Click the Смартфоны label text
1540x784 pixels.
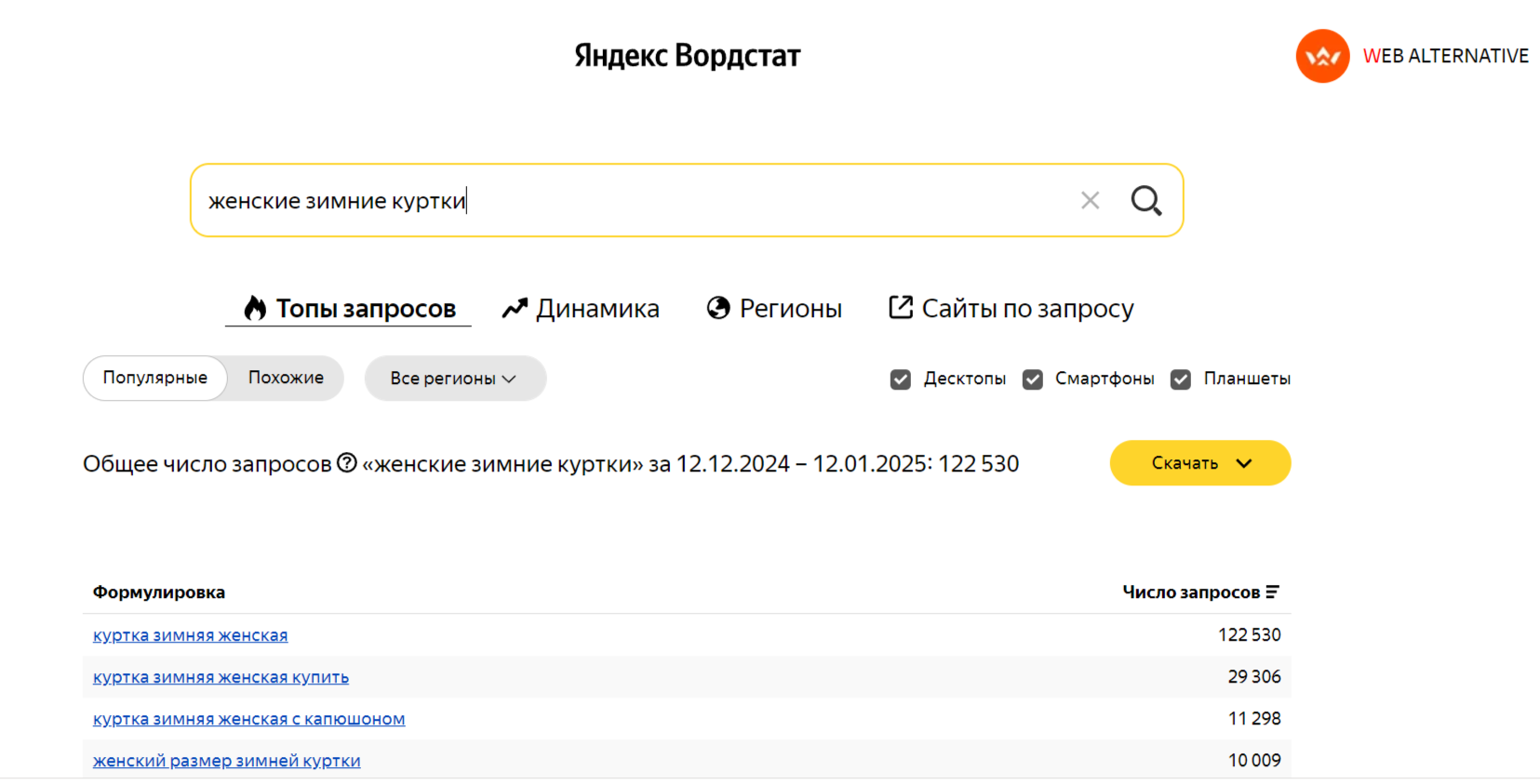[x=1105, y=379]
